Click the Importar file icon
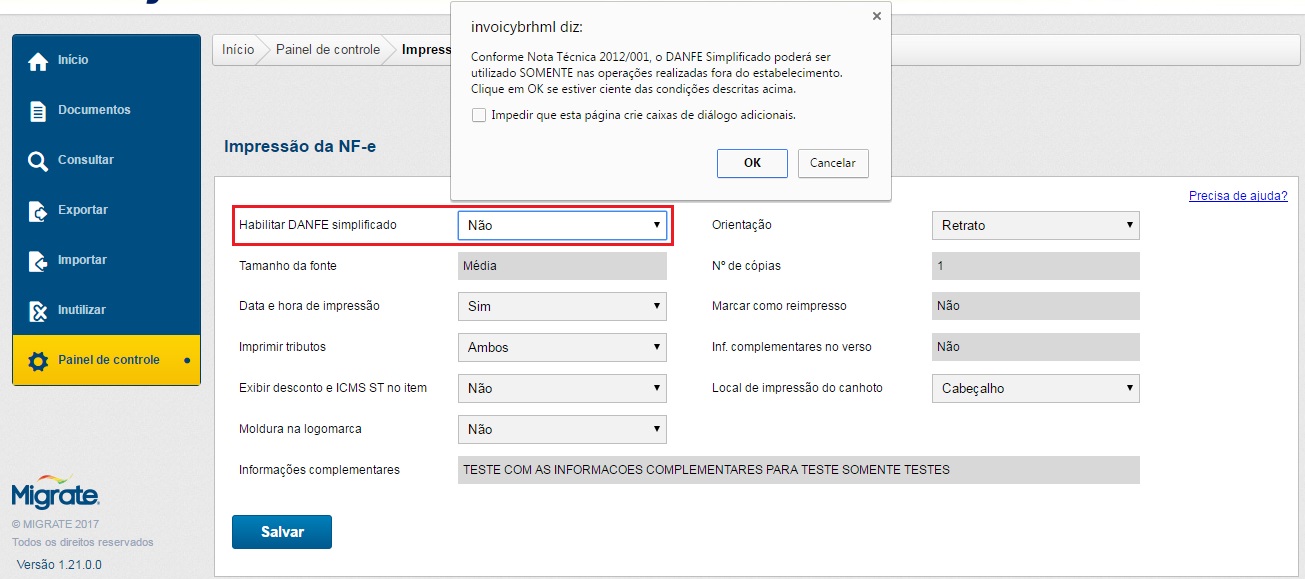 pyautogui.click(x=38, y=261)
